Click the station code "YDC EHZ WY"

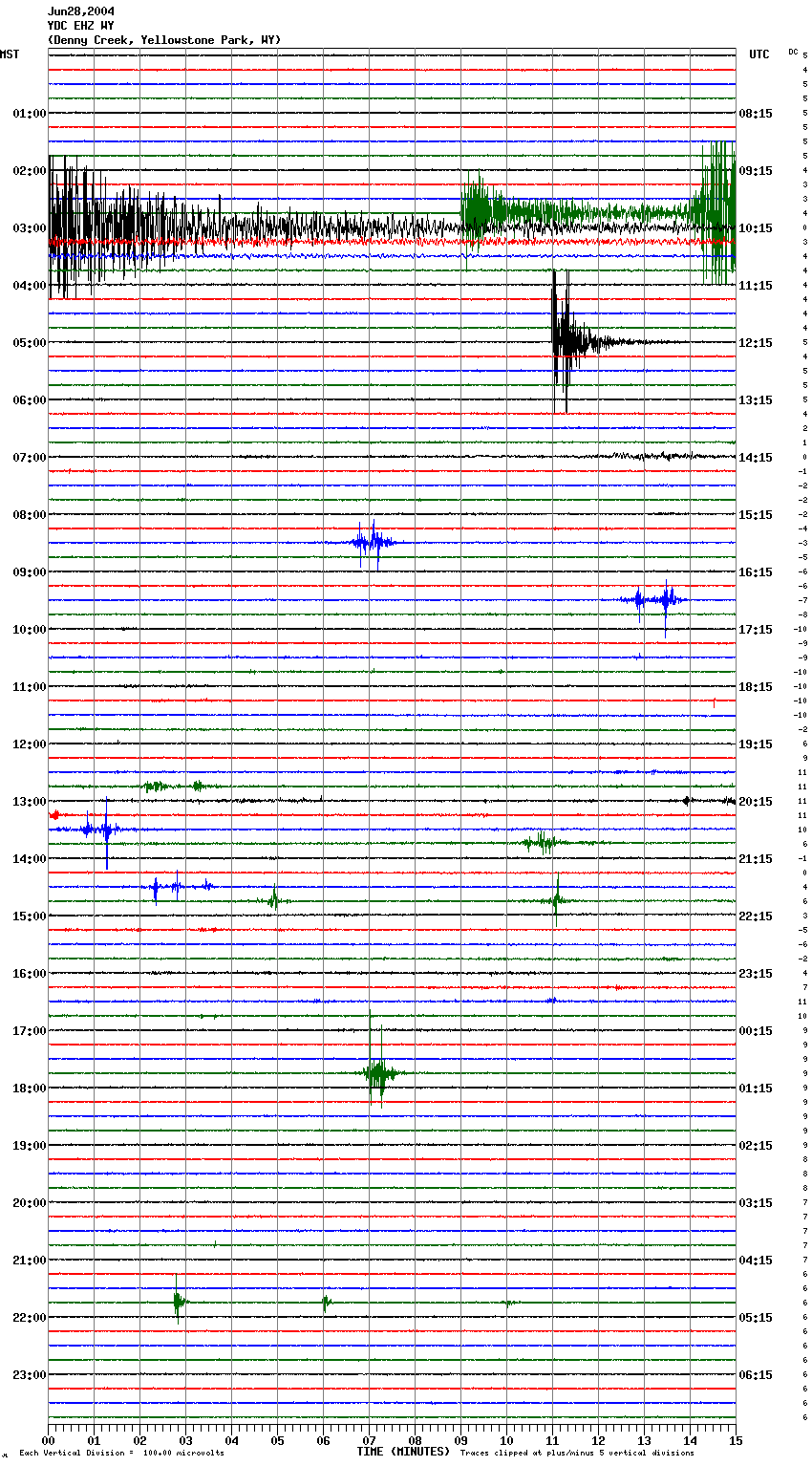81,26
